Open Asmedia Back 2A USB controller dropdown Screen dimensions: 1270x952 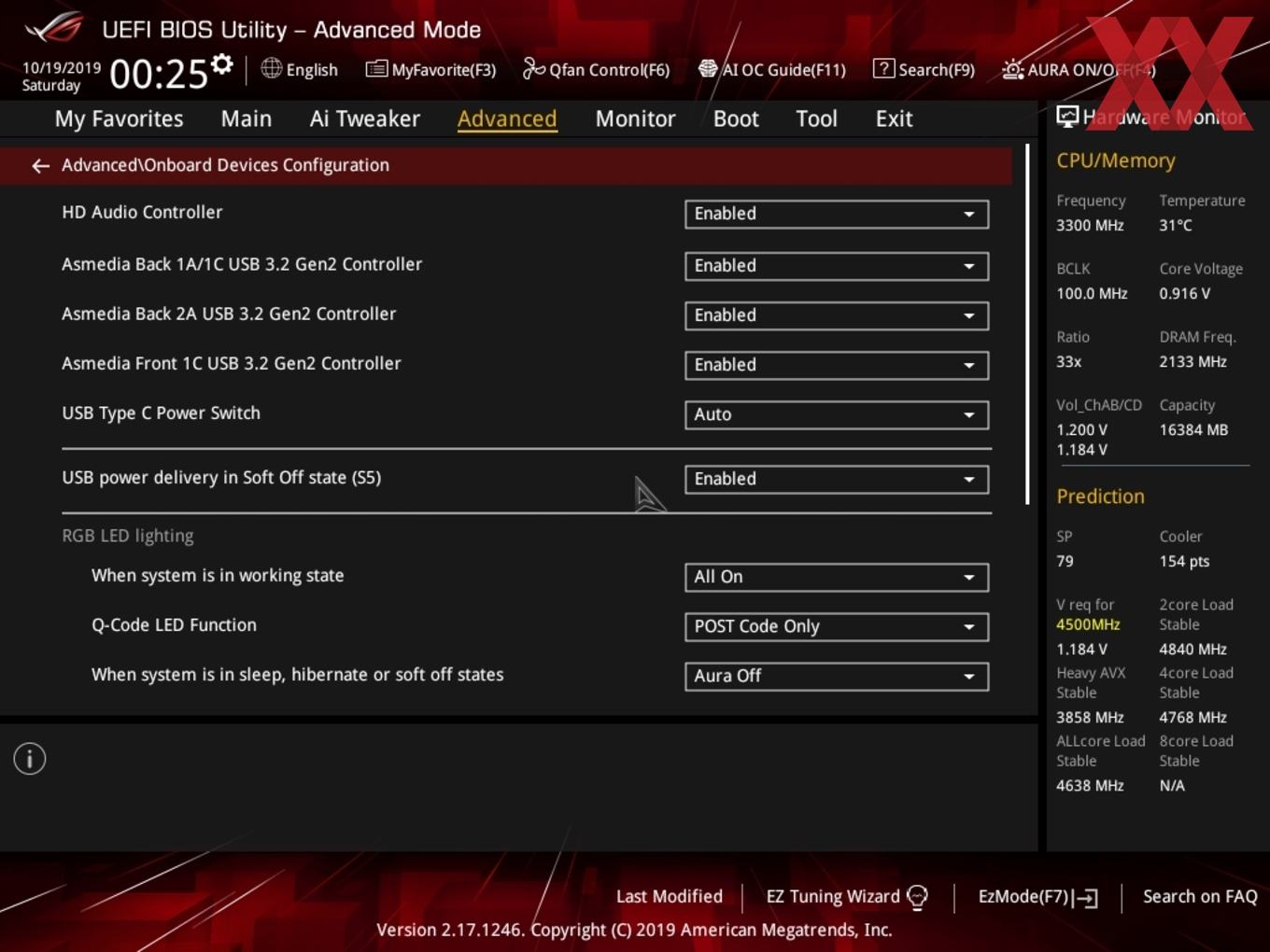(837, 315)
